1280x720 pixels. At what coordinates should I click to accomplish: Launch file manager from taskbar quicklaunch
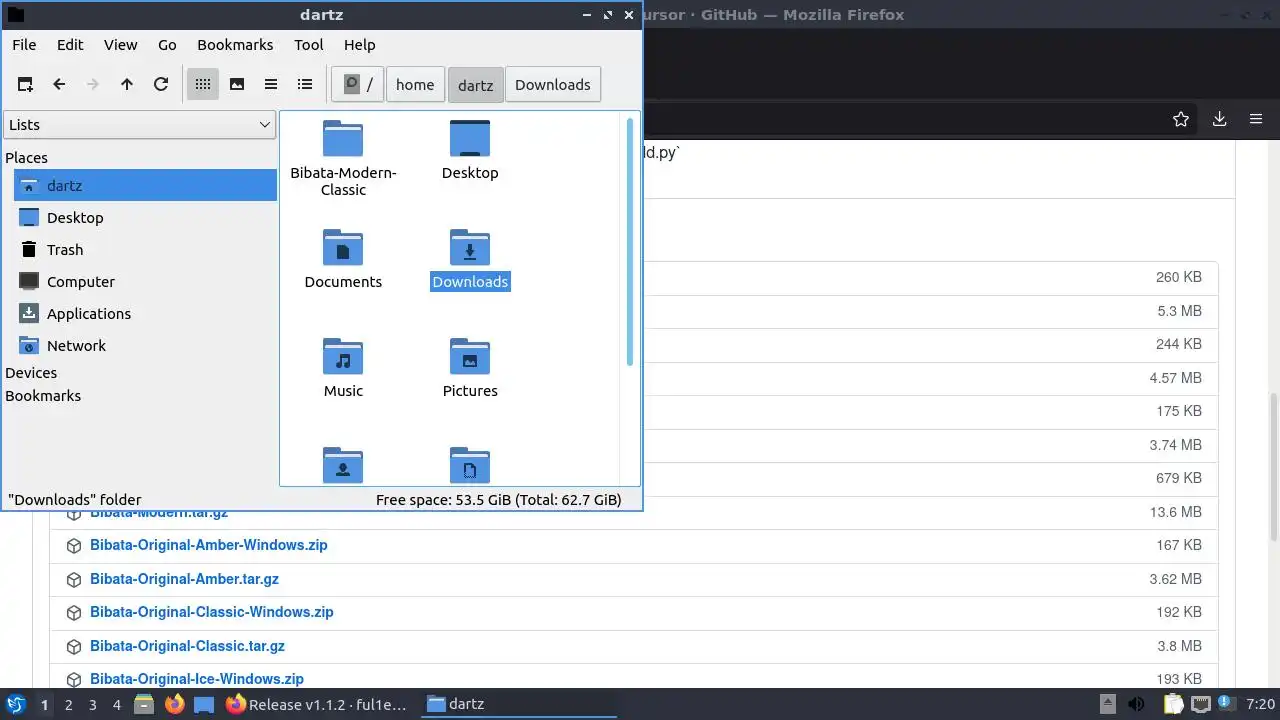(144, 704)
